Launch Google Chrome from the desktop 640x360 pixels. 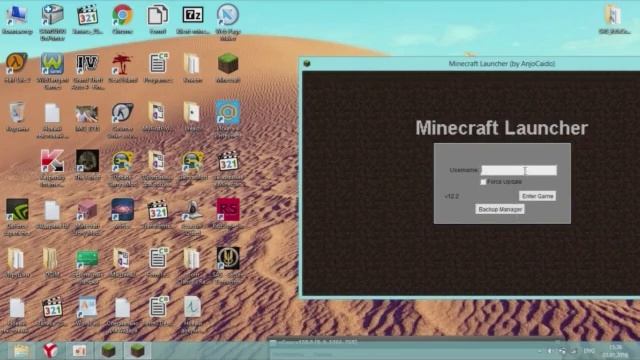[x=122, y=15]
